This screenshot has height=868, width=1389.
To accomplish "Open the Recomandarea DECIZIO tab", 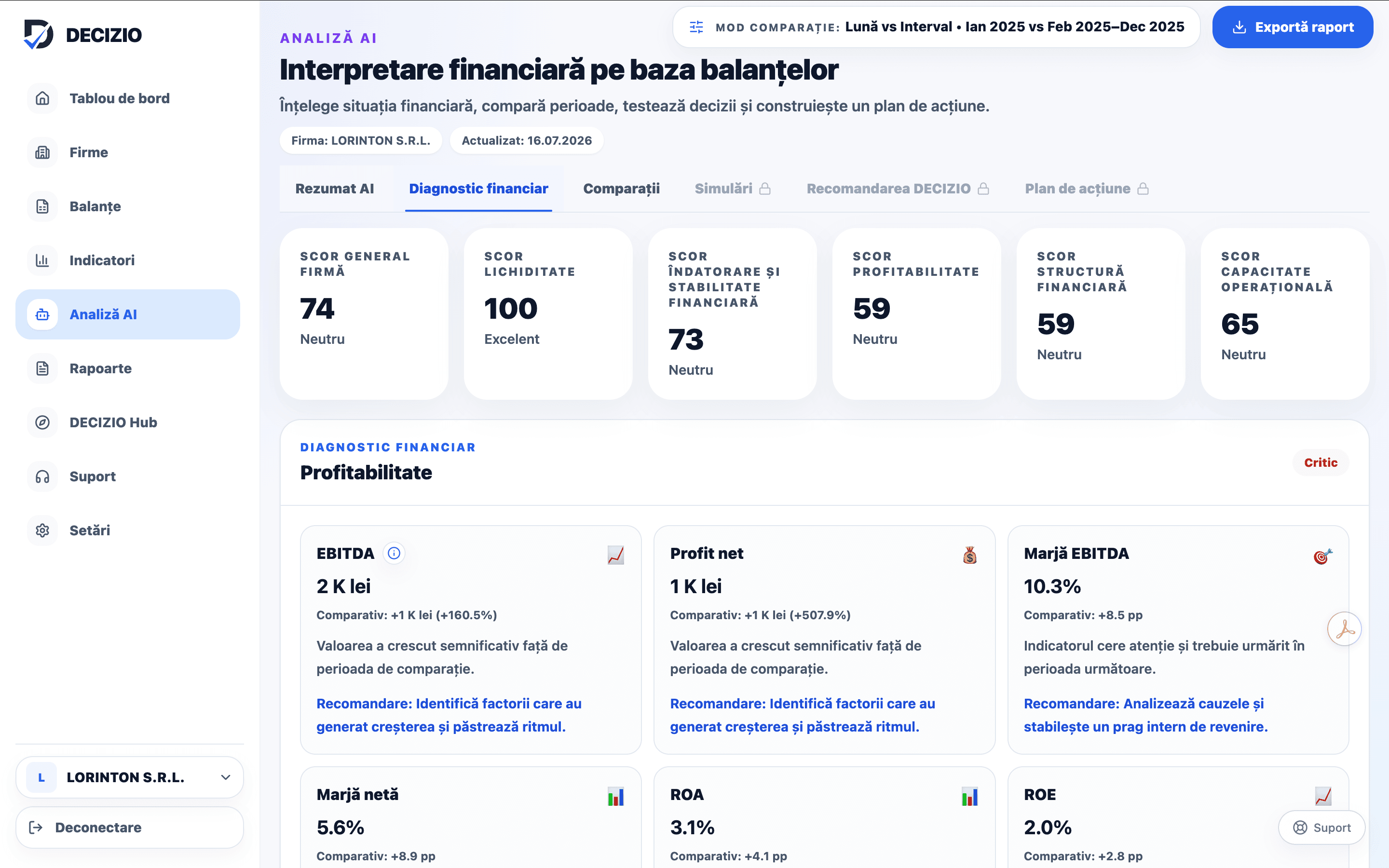I will [898, 189].
